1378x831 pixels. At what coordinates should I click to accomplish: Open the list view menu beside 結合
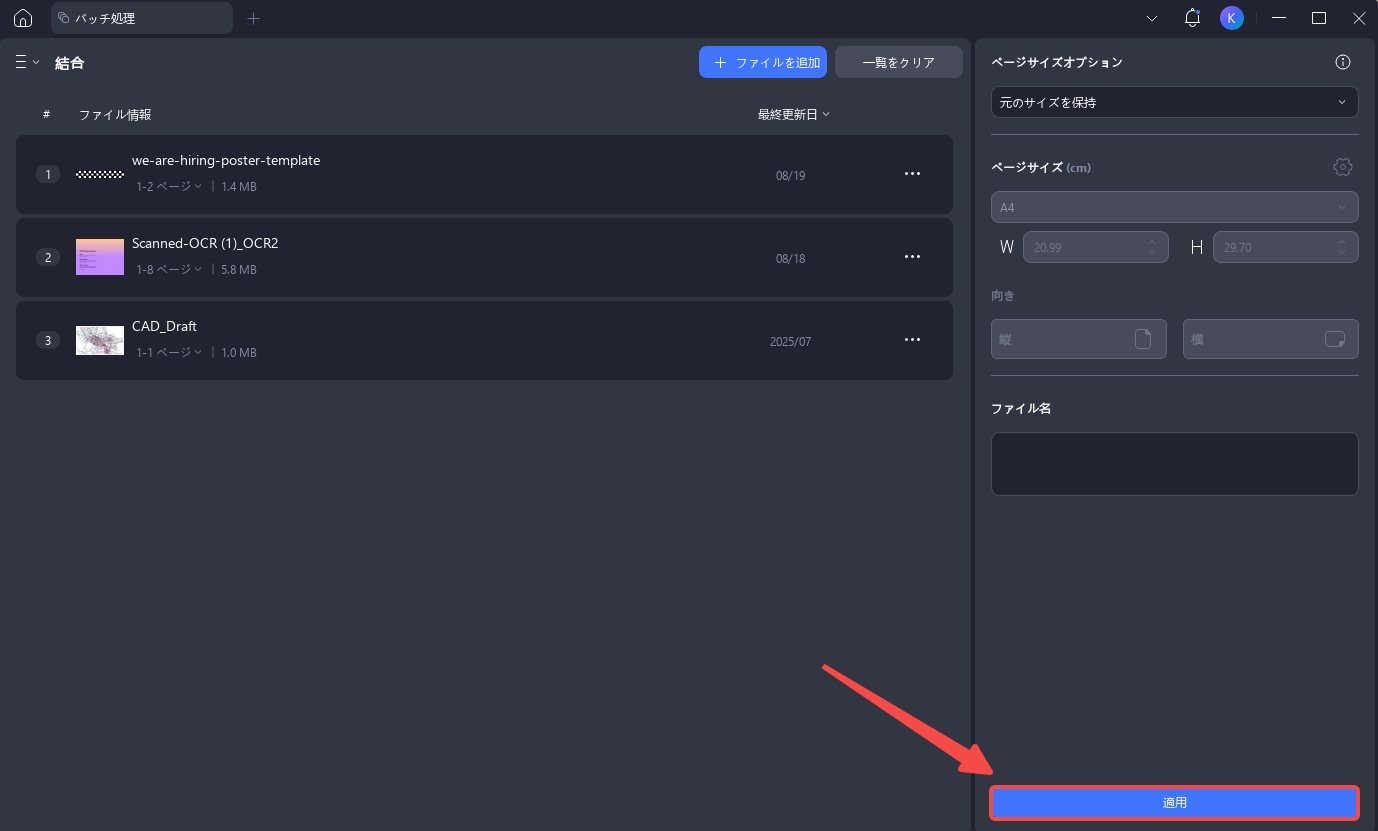pos(27,62)
